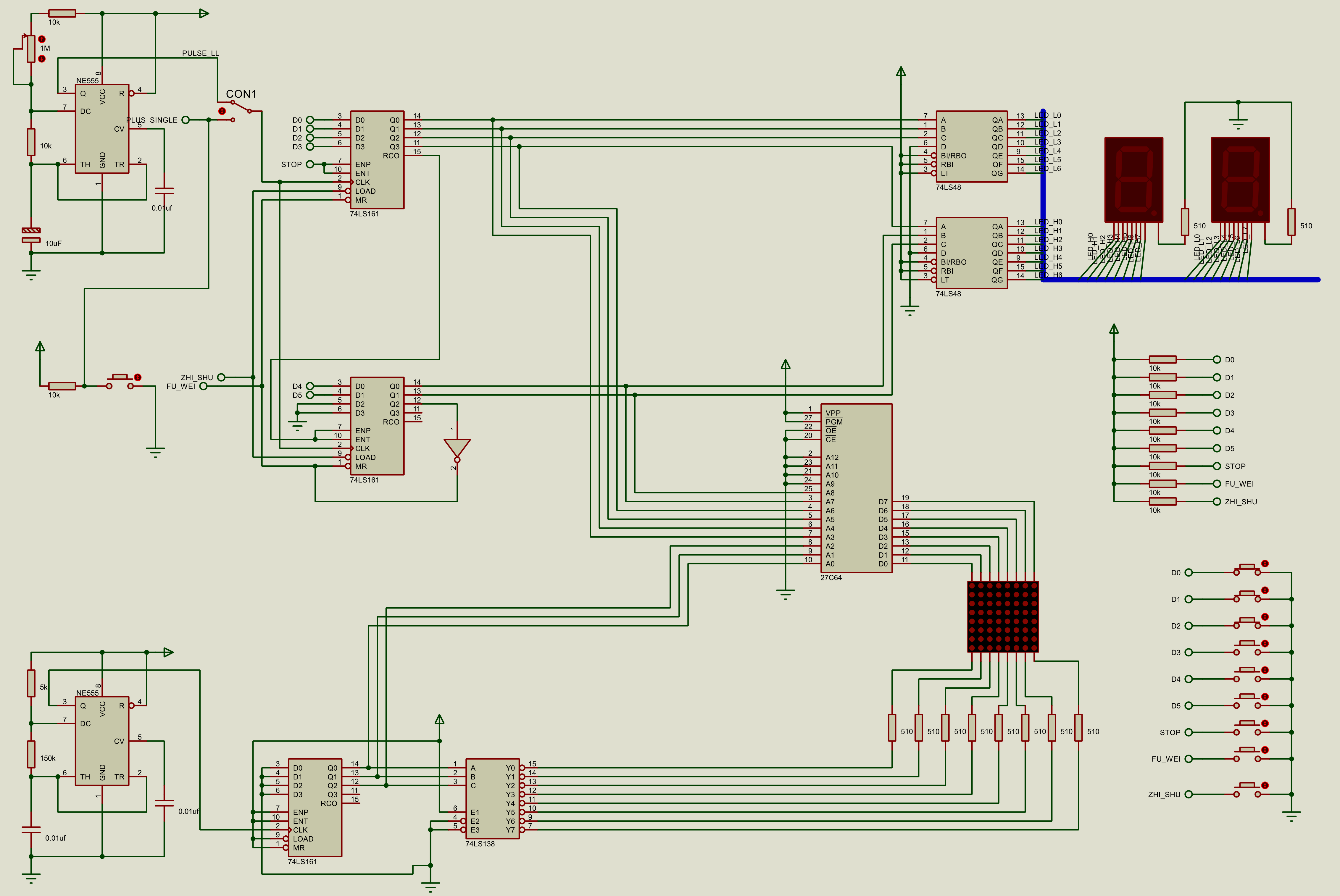1340x896 pixels.
Task: Select the CON1 changeover switch
Action: 241,111
